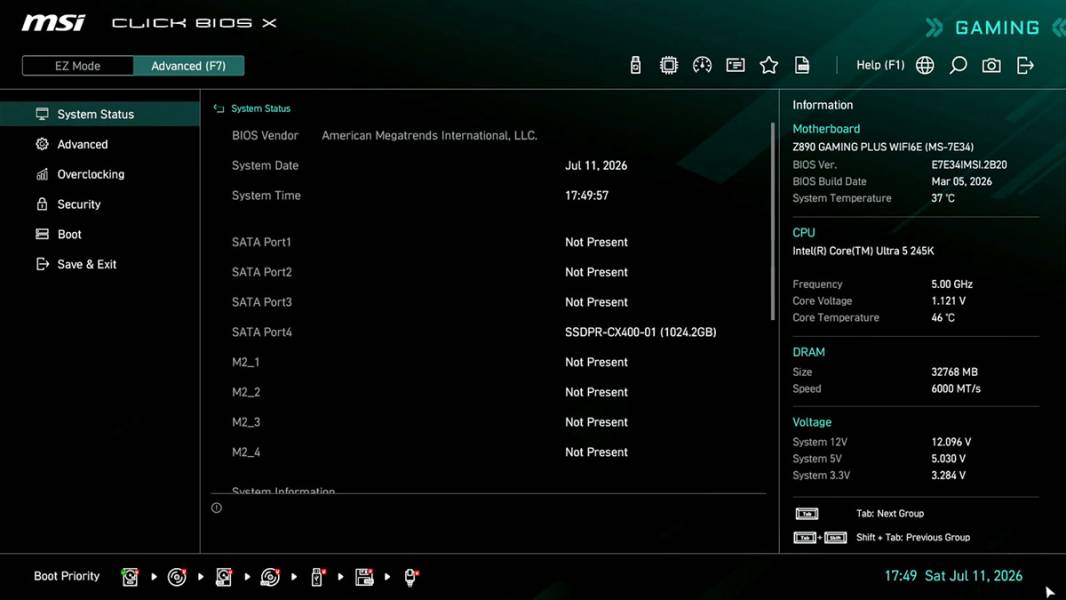
Task: Switch to Advanced (F7) mode
Action: click(x=188, y=66)
